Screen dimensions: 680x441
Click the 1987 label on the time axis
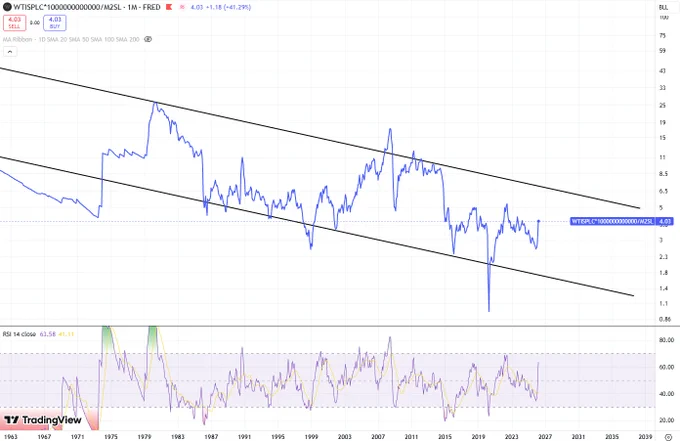(x=211, y=436)
